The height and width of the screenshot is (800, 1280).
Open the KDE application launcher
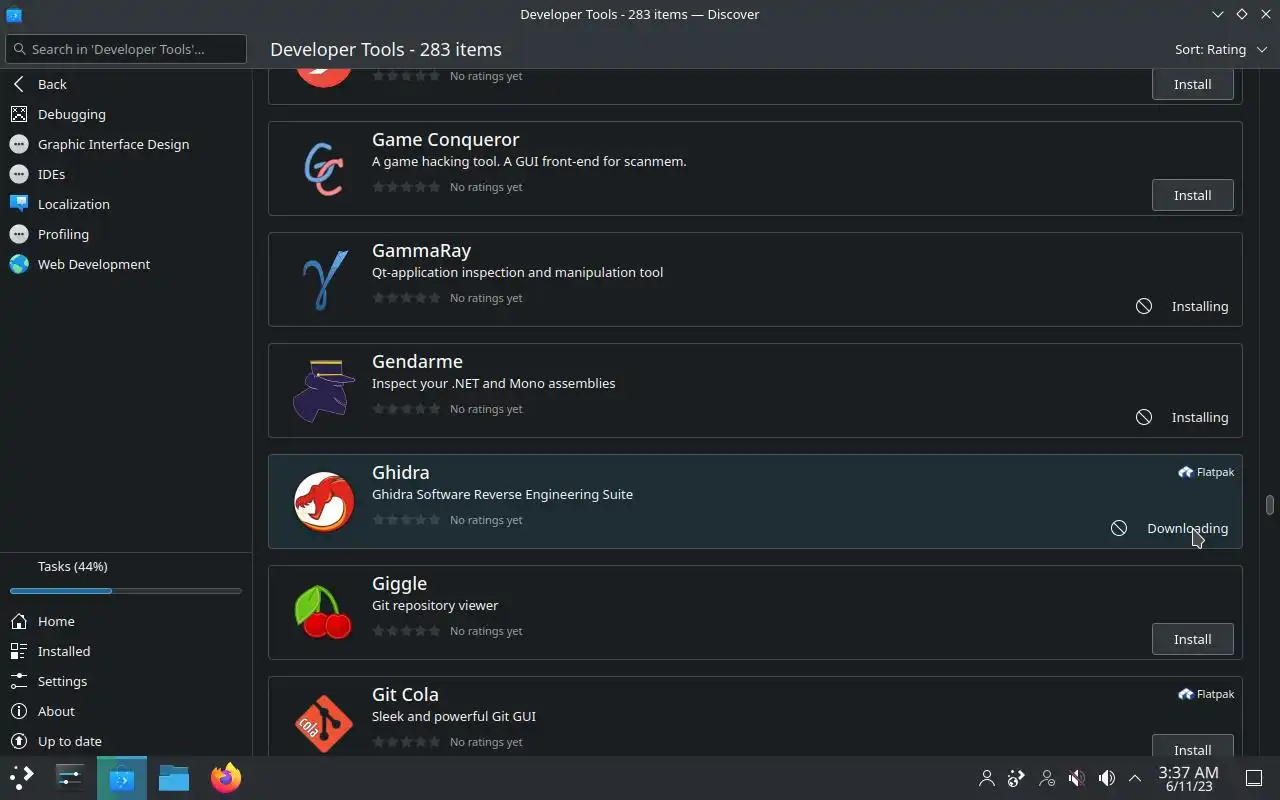pyautogui.click(x=22, y=778)
